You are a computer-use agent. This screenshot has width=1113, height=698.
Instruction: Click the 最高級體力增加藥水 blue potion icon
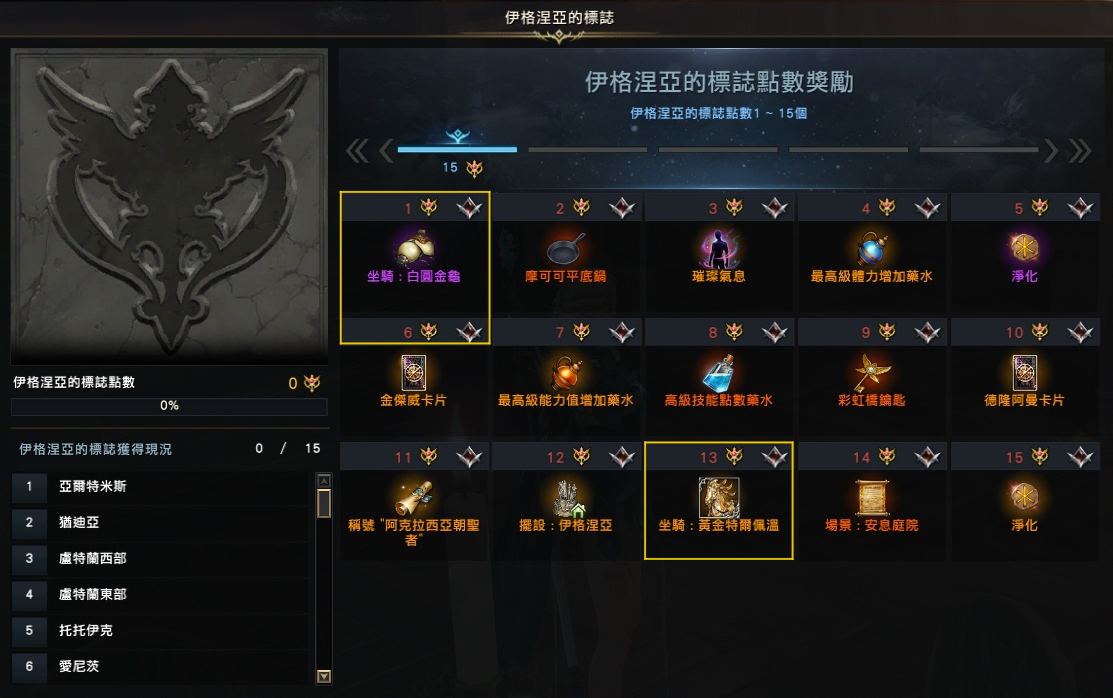click(x=872, y=248)
